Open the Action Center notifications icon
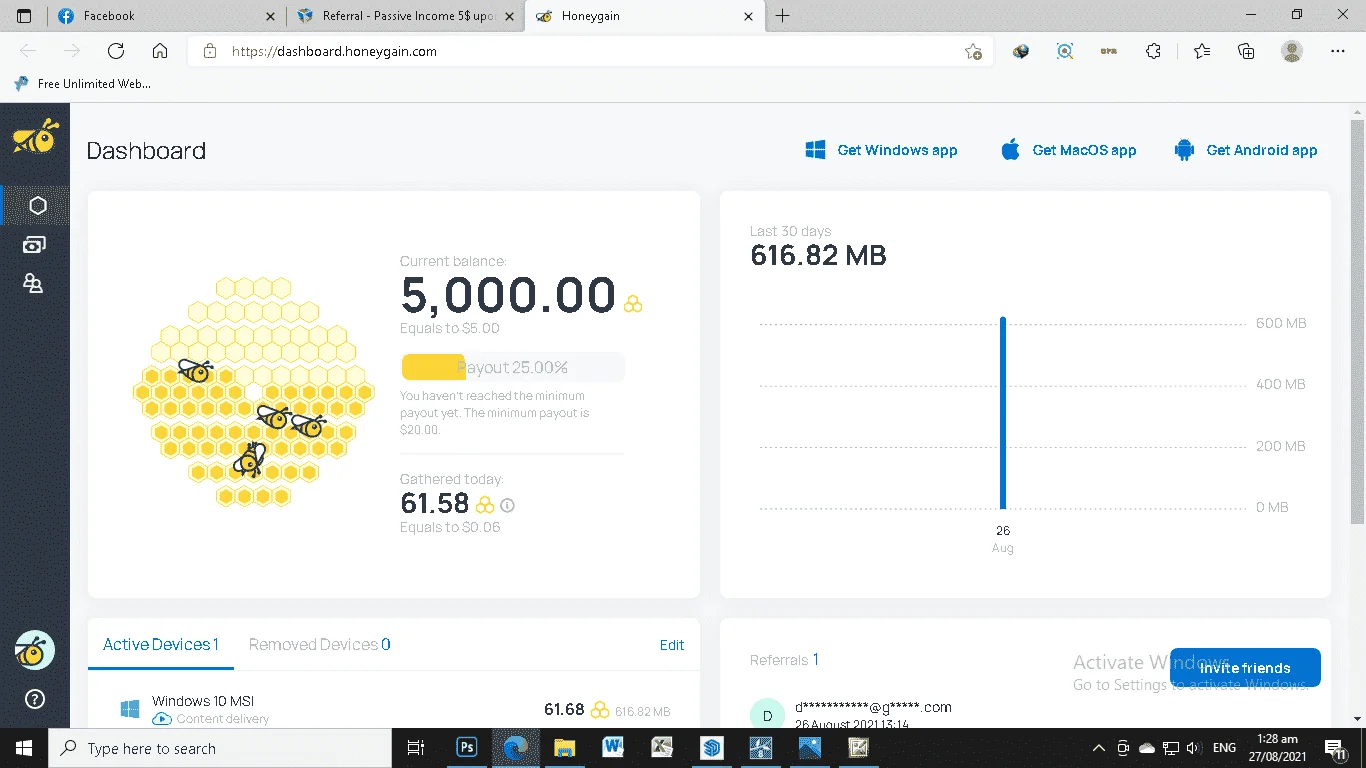The width and height of the screenshot is (1366, 768). 1335,748
